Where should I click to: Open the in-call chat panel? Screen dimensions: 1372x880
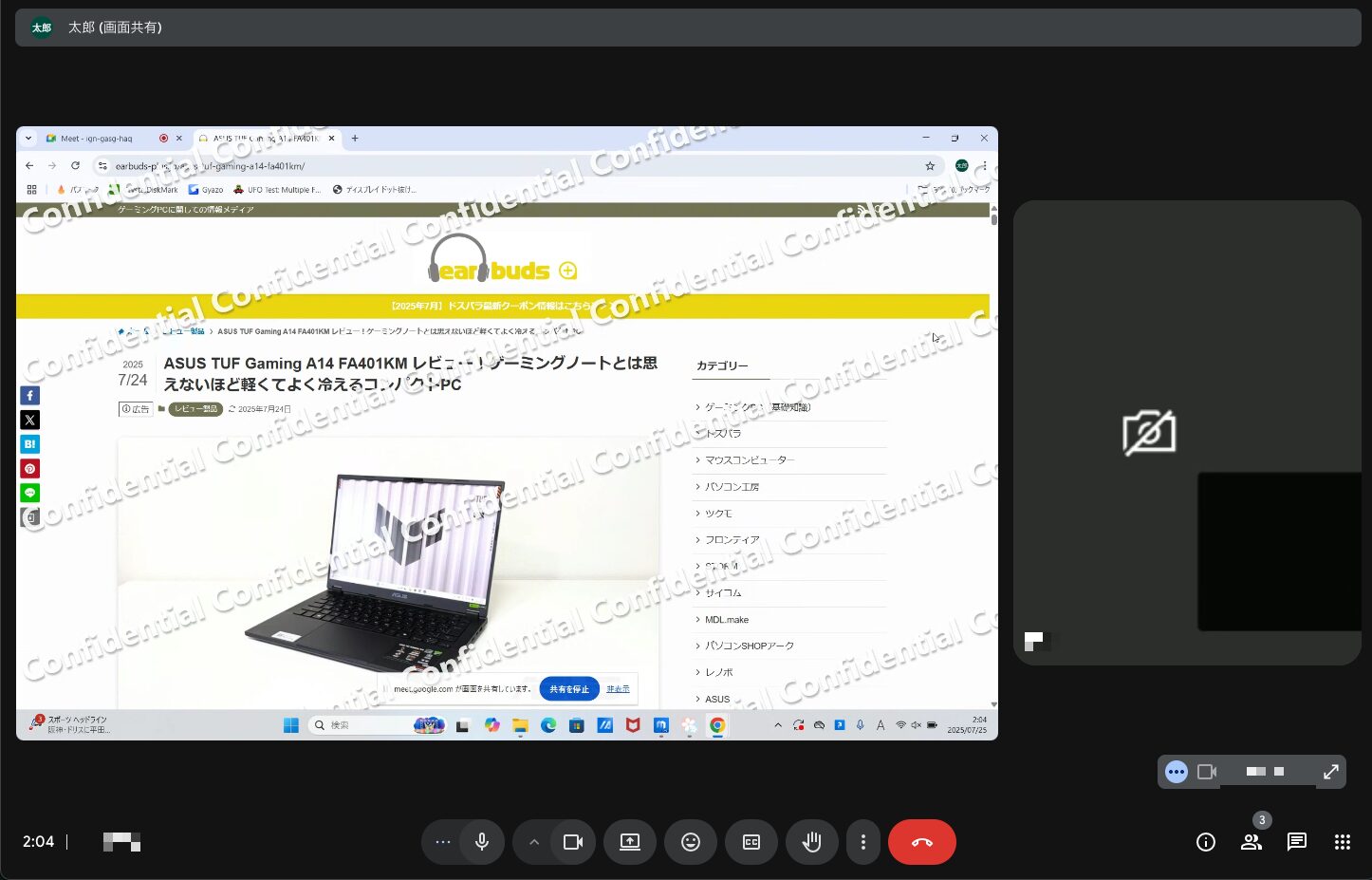1296,842
